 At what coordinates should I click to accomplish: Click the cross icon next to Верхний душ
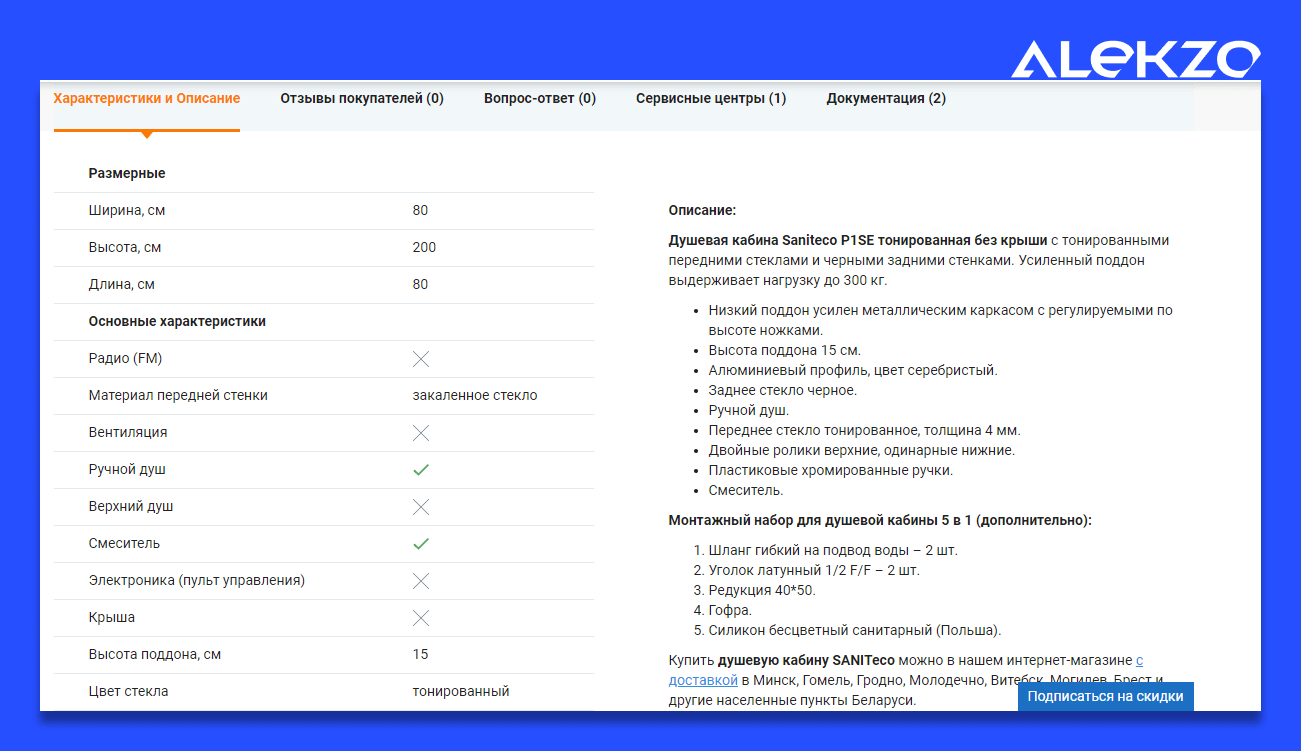[421, 507]
